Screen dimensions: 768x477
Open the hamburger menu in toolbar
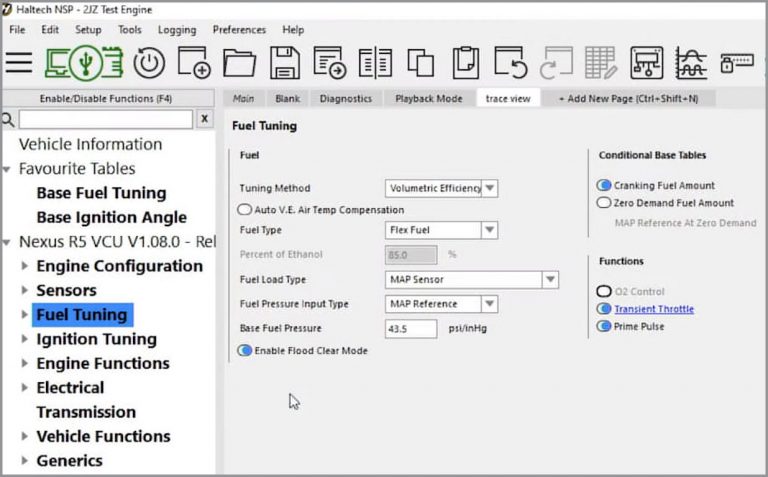coord(18,62)
